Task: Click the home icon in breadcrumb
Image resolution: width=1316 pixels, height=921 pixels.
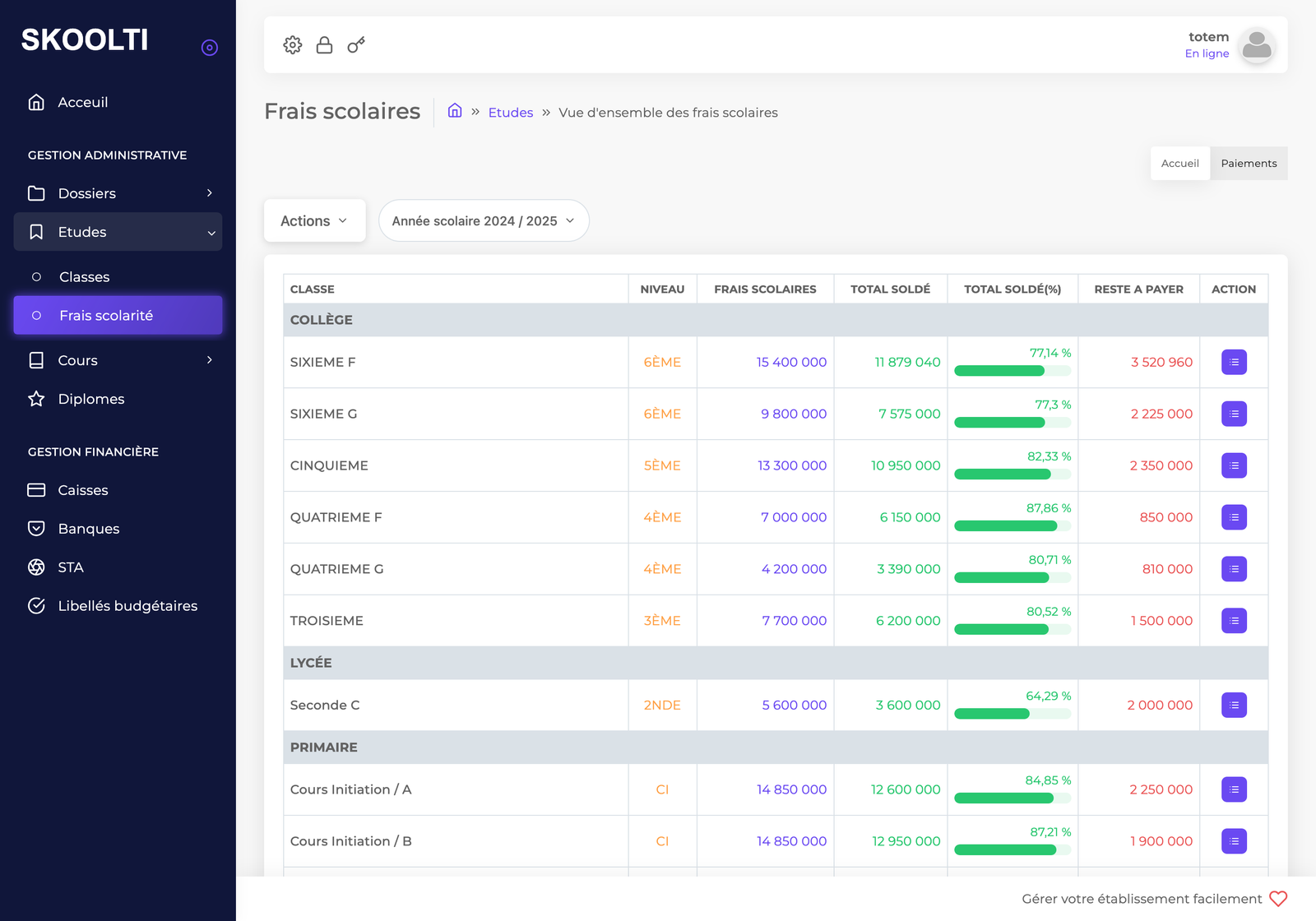Action: point(455,111)
